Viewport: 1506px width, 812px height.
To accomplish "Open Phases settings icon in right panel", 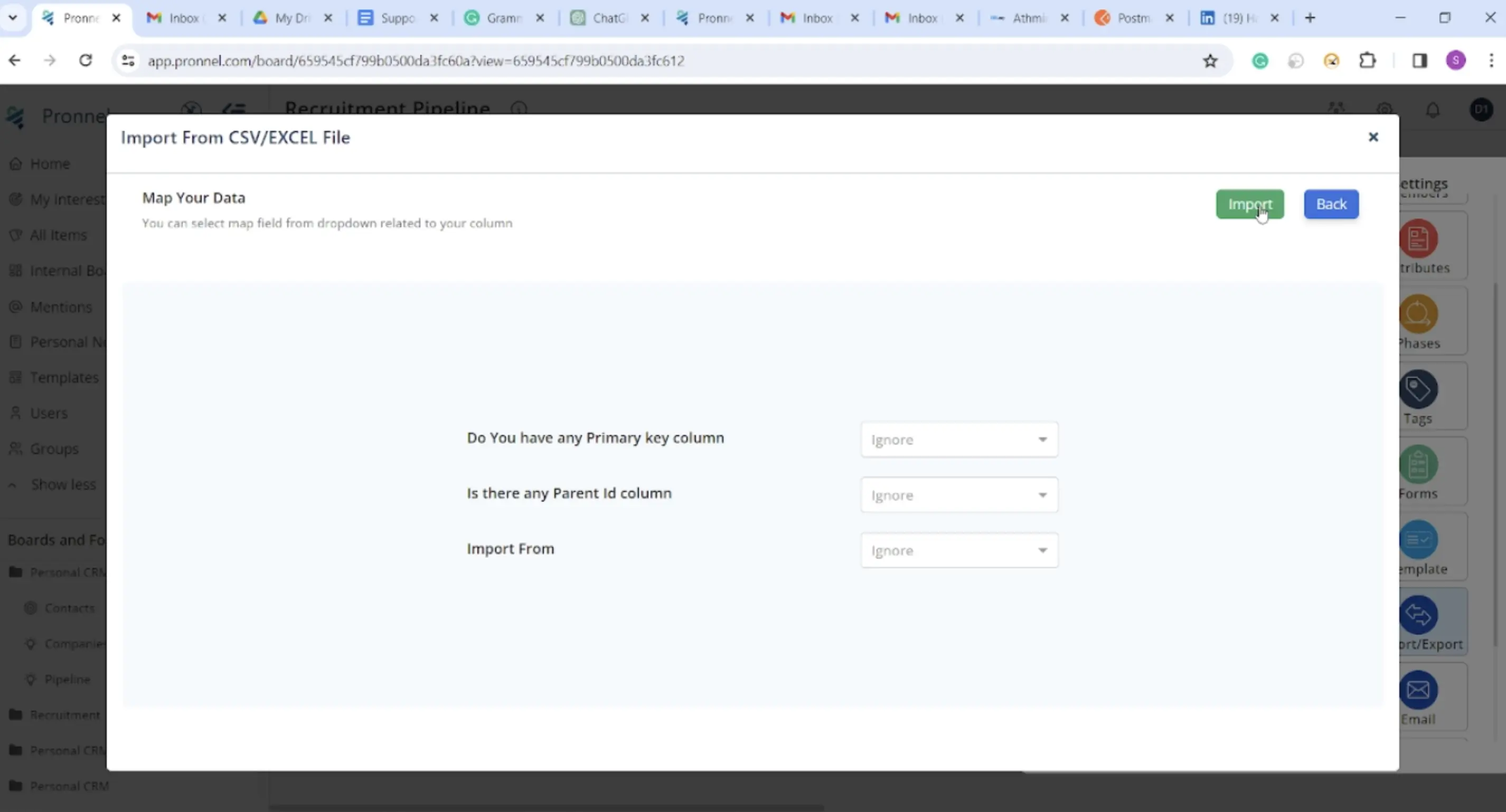I will pyautogui.click(x=1418, y=314).
